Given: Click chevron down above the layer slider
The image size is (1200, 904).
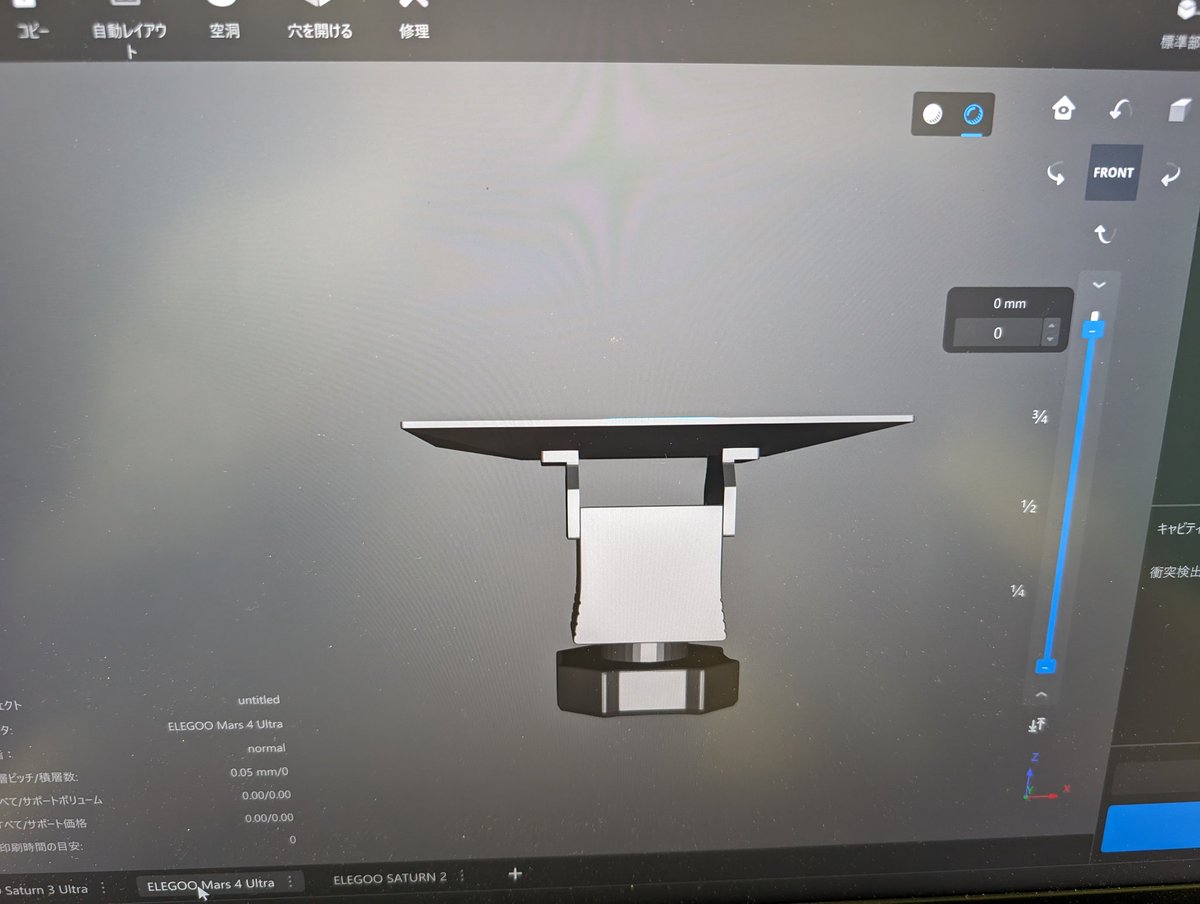Looking at the screenshot, I should pyautogui.click(x=1099, y=285).
